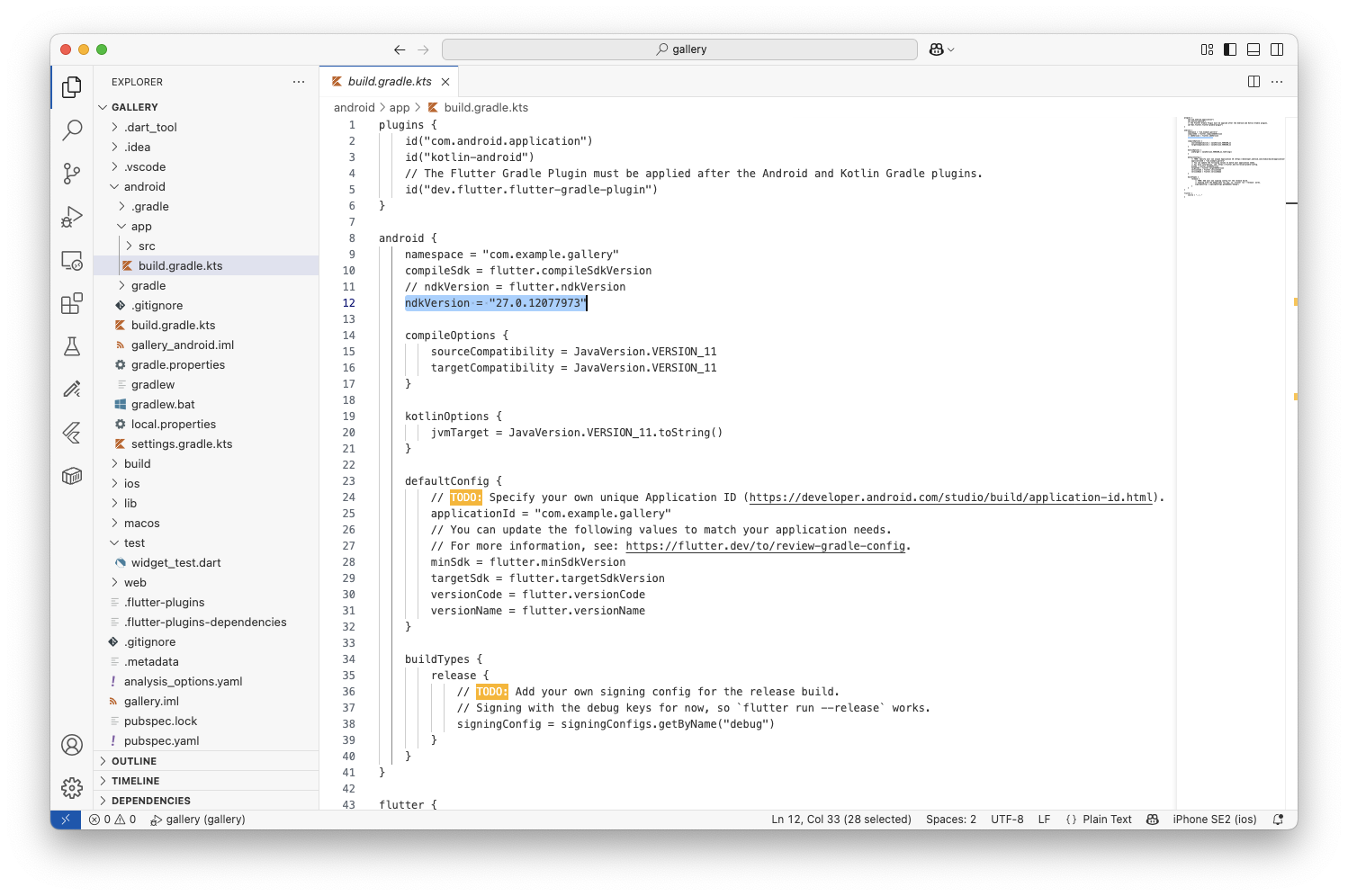Open gallery_android.iml file

[206, 345]
